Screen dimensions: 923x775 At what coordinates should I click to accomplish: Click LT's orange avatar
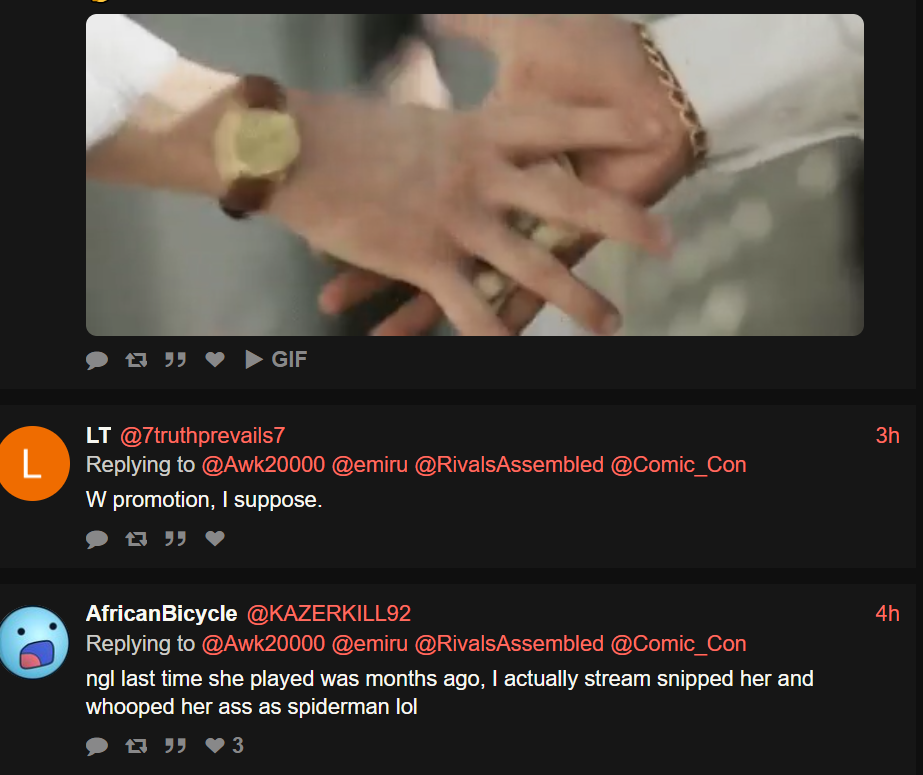tap(33, 464)
